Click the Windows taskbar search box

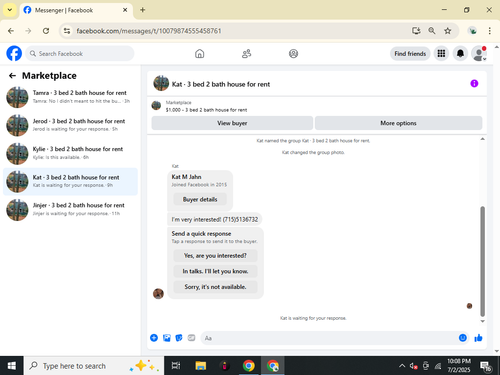click(94, 366)
